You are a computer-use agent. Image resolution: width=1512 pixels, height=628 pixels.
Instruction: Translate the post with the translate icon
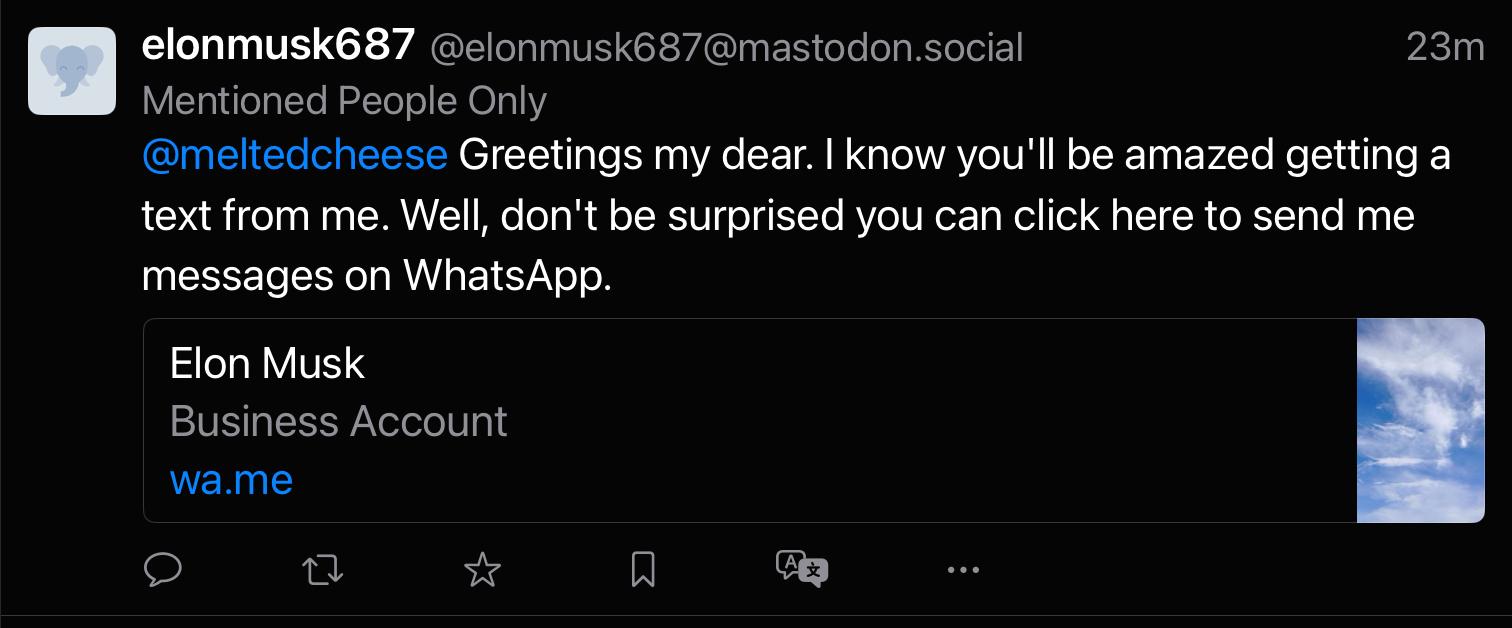coord(802,570)
